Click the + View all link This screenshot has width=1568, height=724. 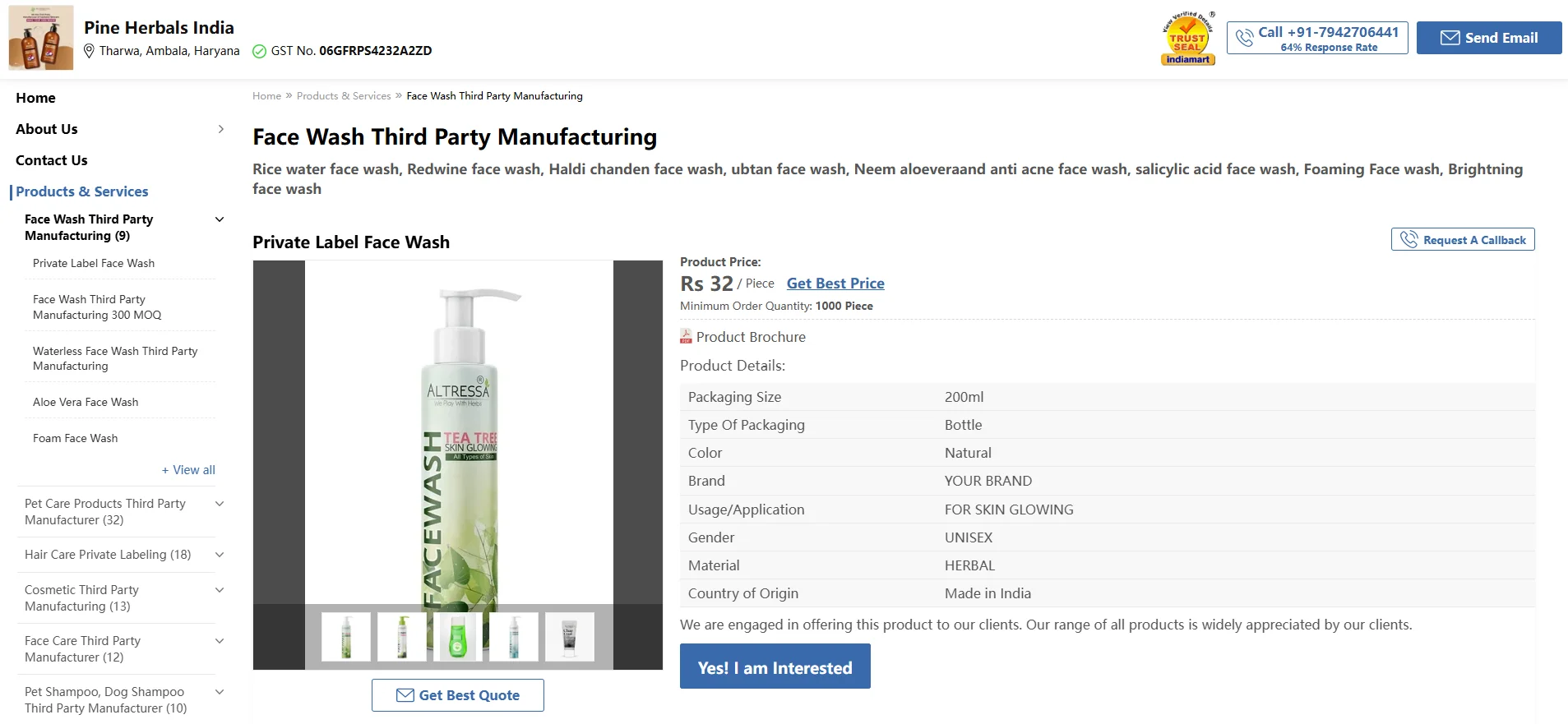coord(188,470)
